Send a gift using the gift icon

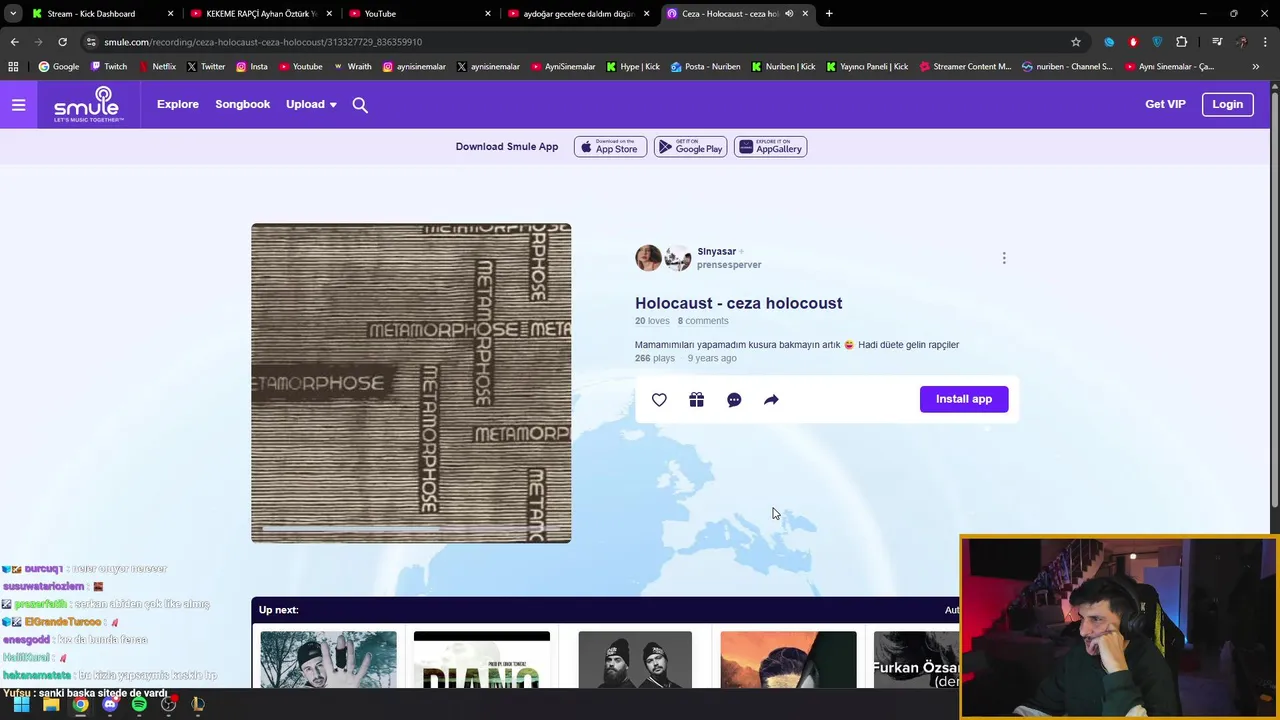(x=697, y=400)
